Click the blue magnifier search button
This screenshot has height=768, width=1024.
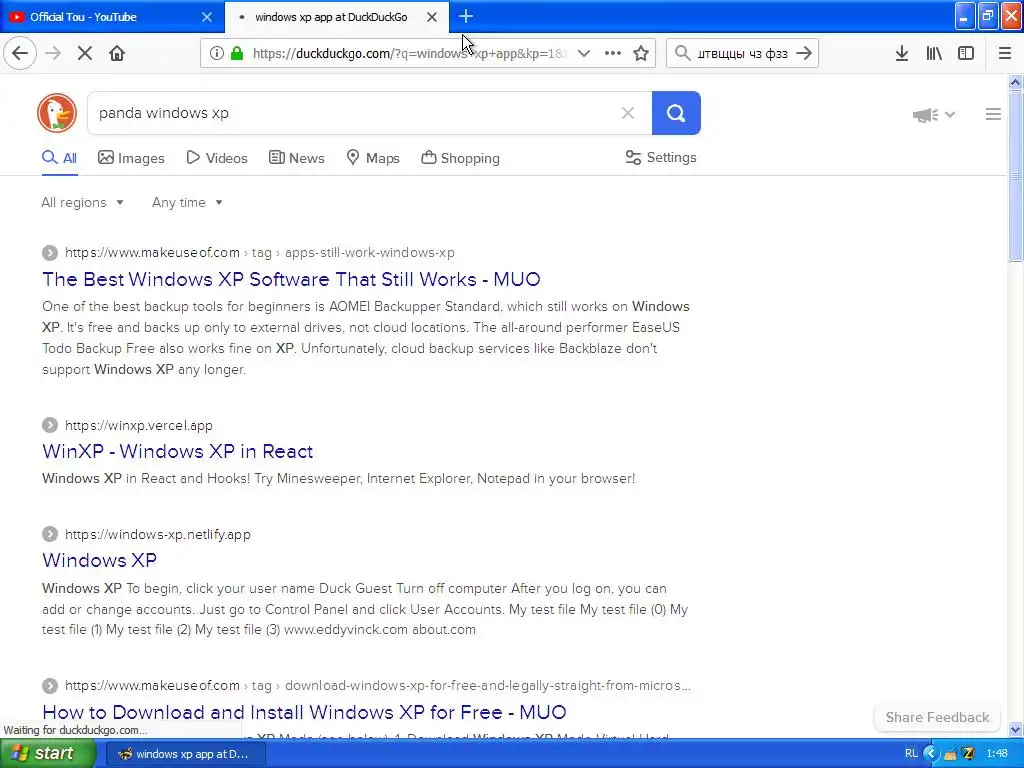coord(676,113)
